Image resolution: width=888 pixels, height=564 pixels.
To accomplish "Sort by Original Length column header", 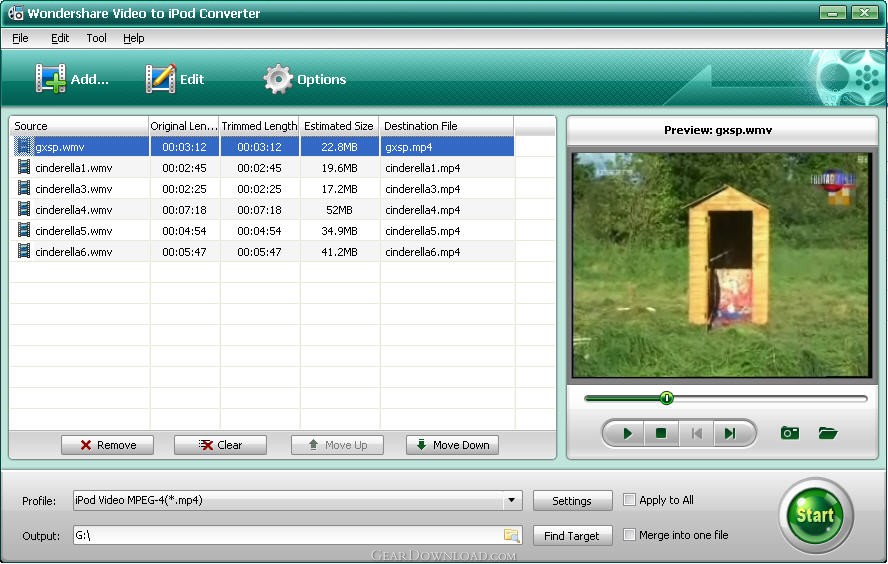I will [184, 126].
